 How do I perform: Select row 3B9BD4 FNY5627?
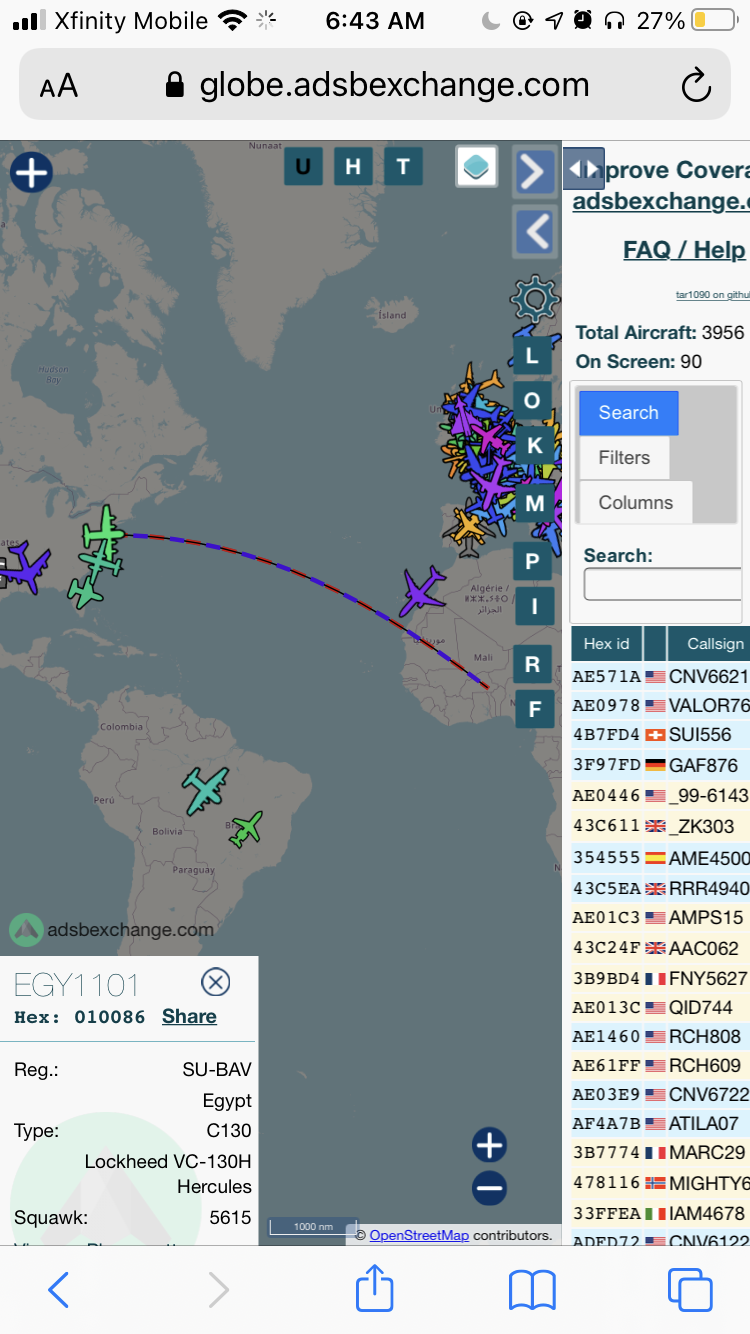tap(660, 978)
